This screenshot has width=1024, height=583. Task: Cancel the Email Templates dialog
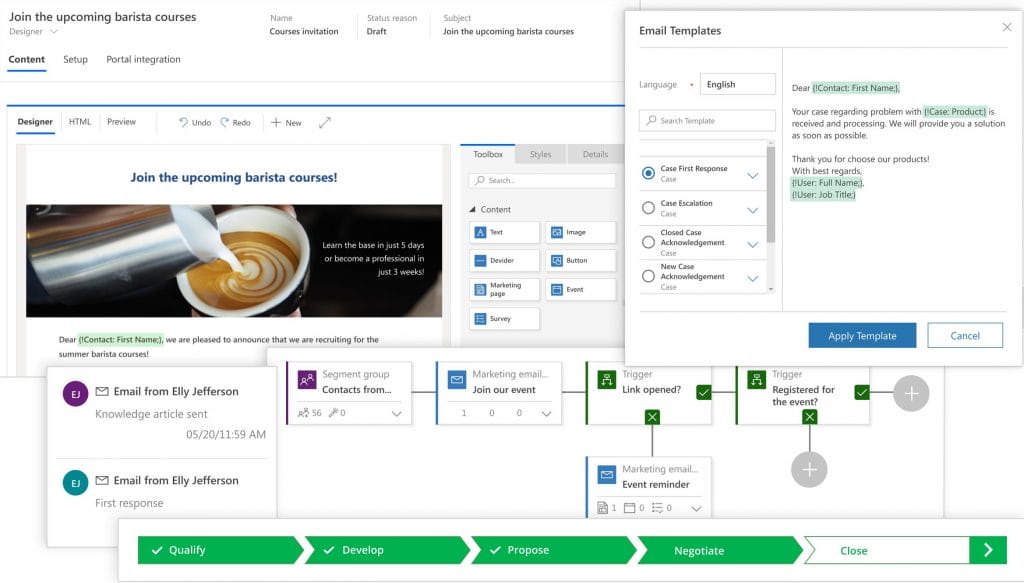[x=964, y=335]
